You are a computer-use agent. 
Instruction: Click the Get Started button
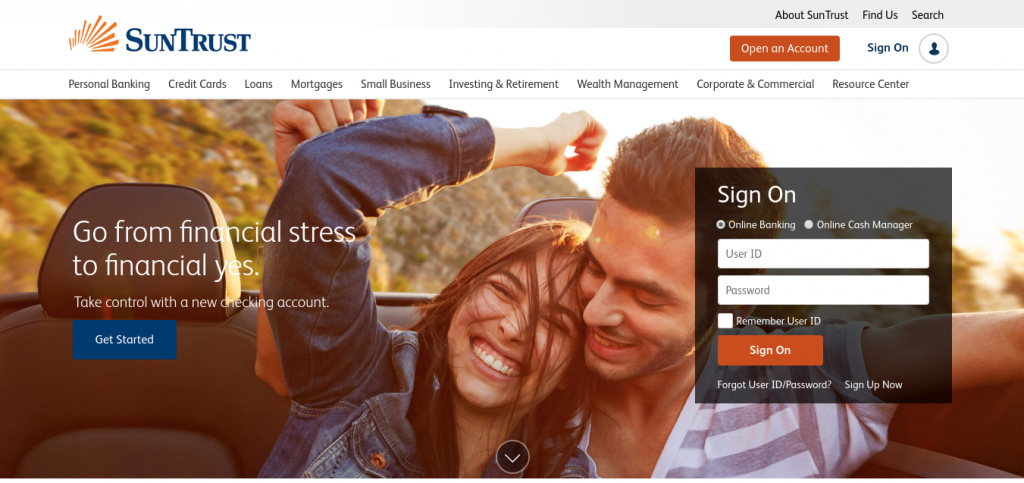click(124, 339)
